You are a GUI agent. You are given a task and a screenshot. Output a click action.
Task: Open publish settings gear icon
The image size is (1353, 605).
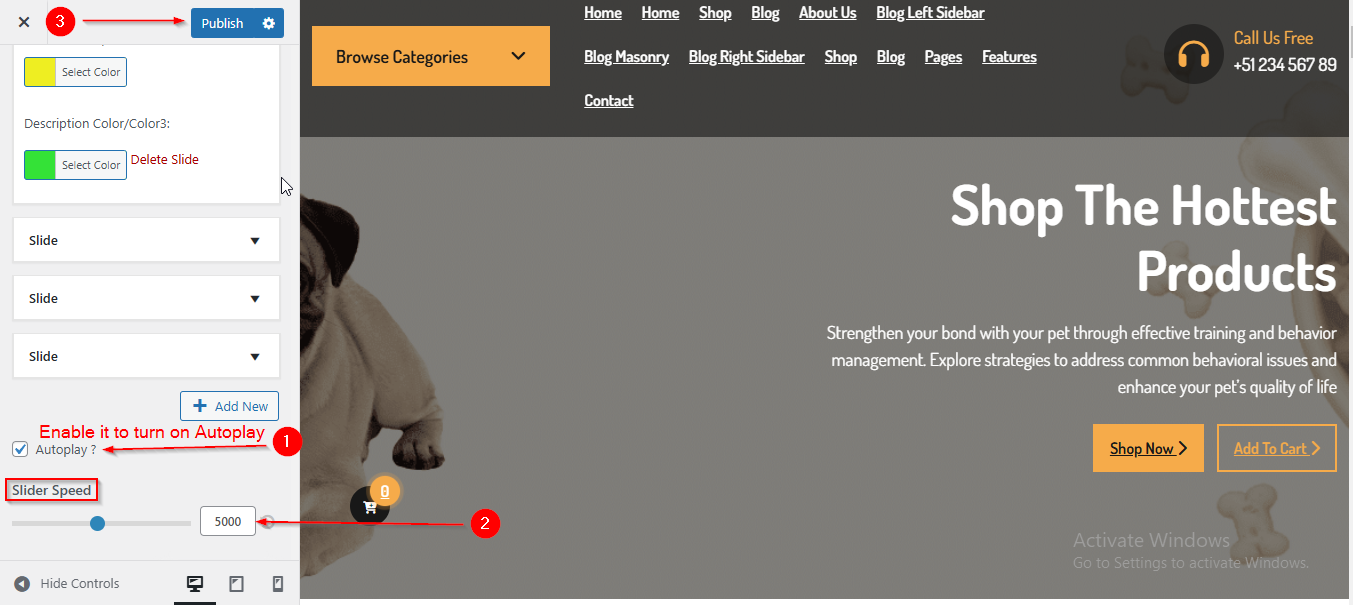click(x=268, y=23)
